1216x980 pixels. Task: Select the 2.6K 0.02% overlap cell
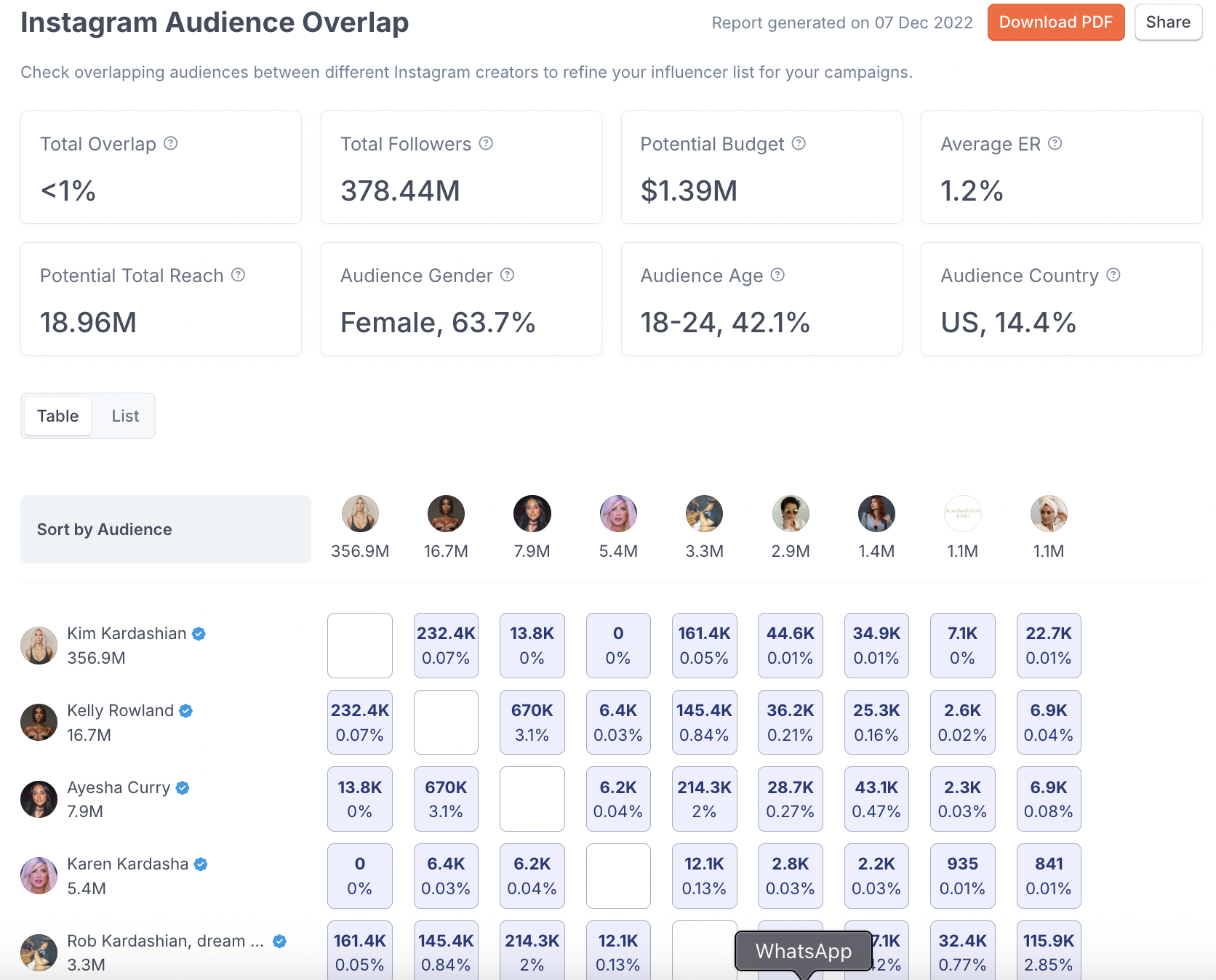[963, 723]
